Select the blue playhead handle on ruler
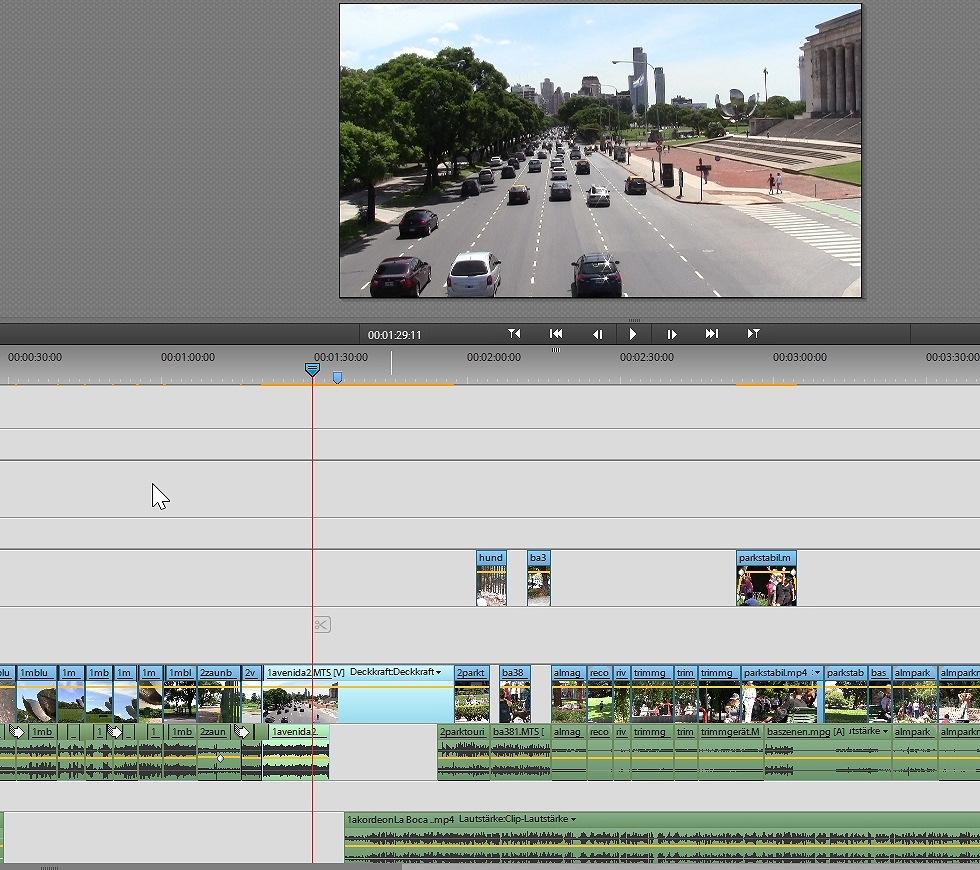980x870 pixels. click(312, 369)
